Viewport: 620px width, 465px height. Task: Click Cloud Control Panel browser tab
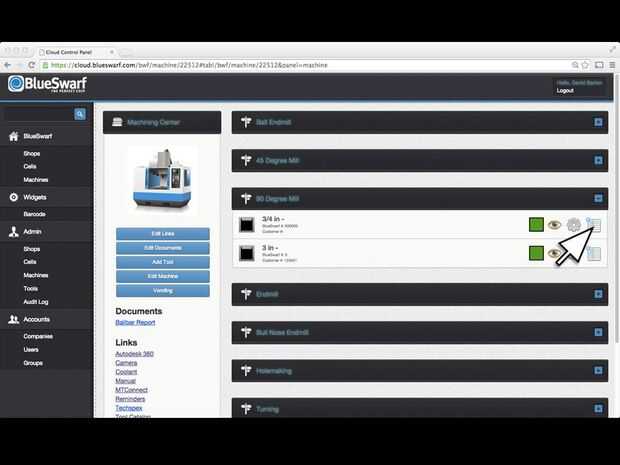point(75,52)
